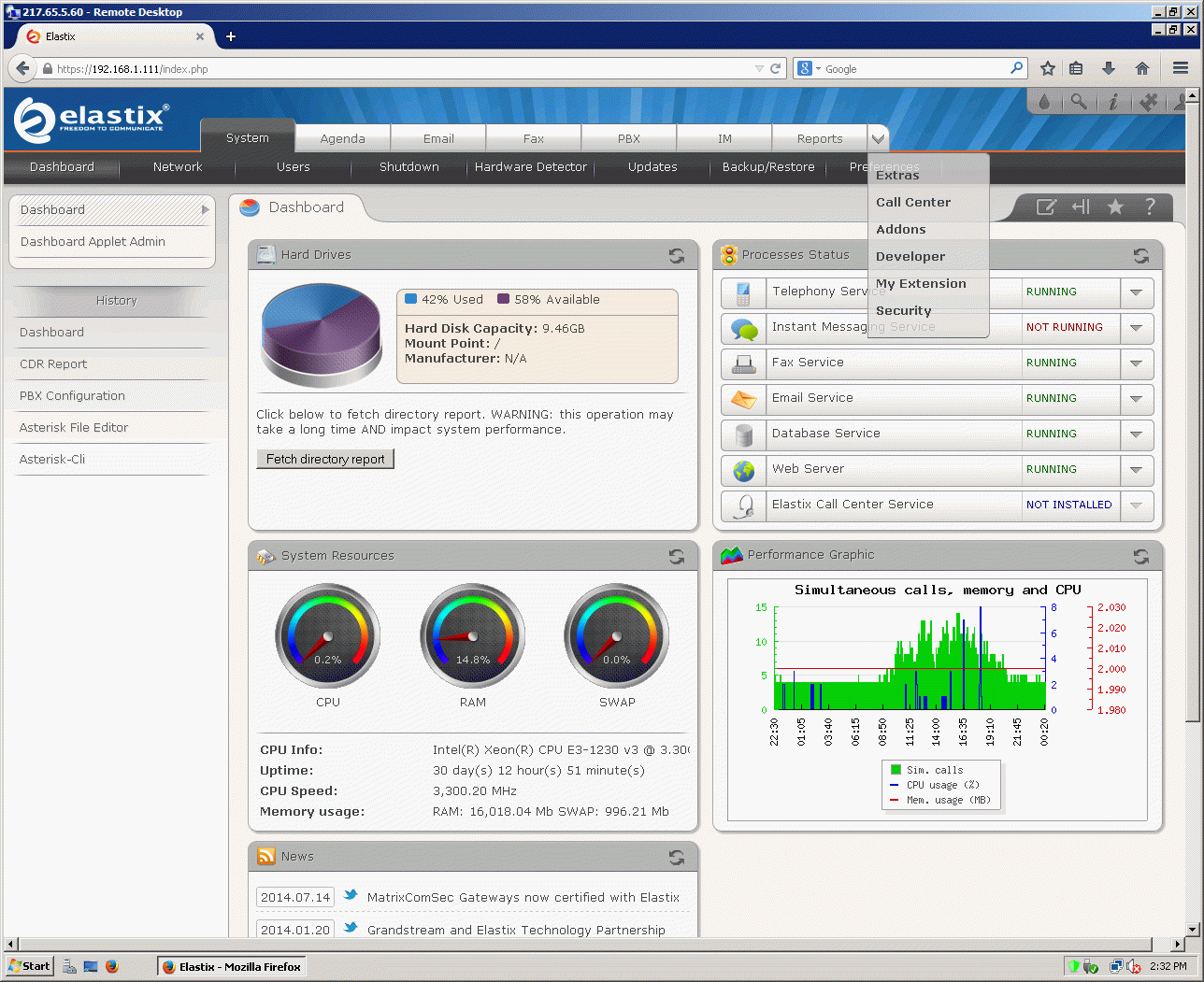Collapse the side panel with arrow-bar icon

point(1081,206)
